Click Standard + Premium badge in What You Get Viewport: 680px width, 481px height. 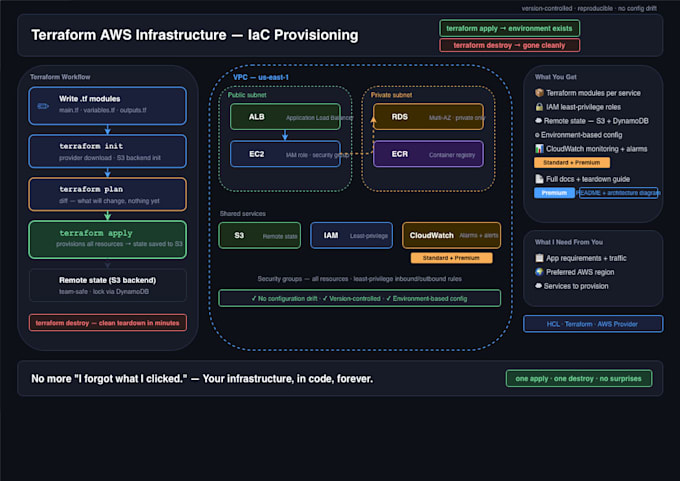click(x=572, y=163)
